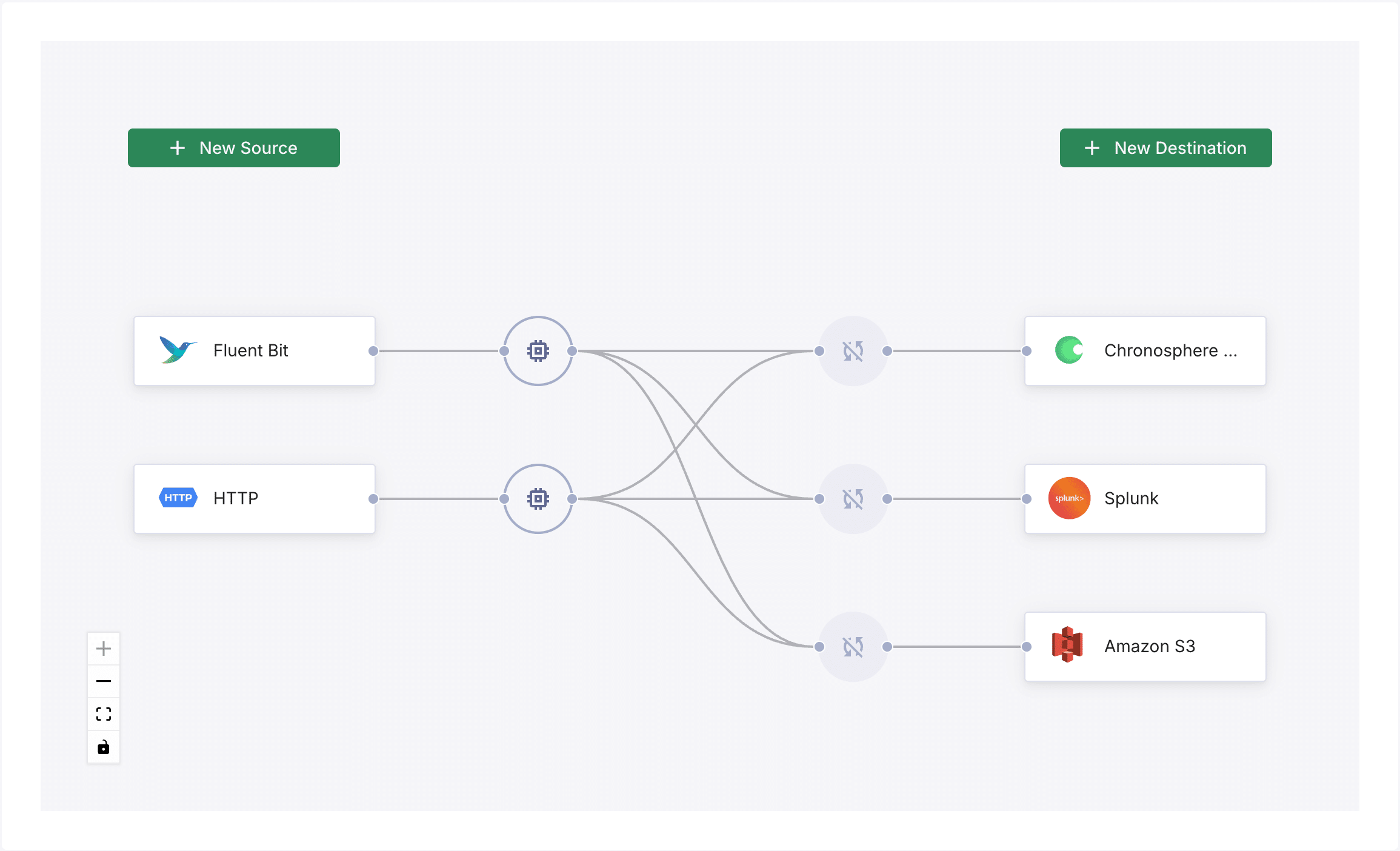
Task: Click the Splunk node input connector dot
Action: click(1027, 499)
